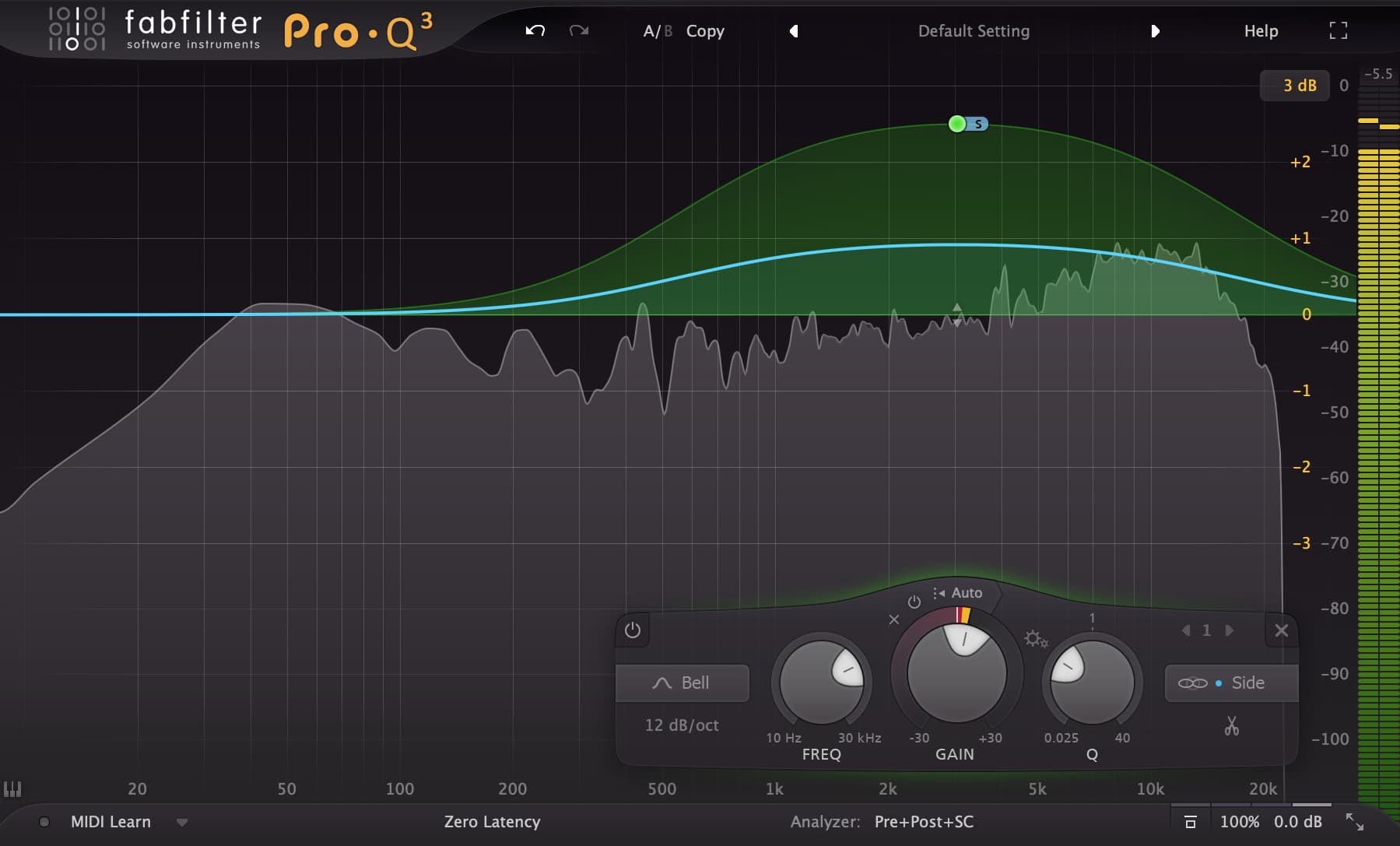Click the redo arrow icon

pos(579,30)
